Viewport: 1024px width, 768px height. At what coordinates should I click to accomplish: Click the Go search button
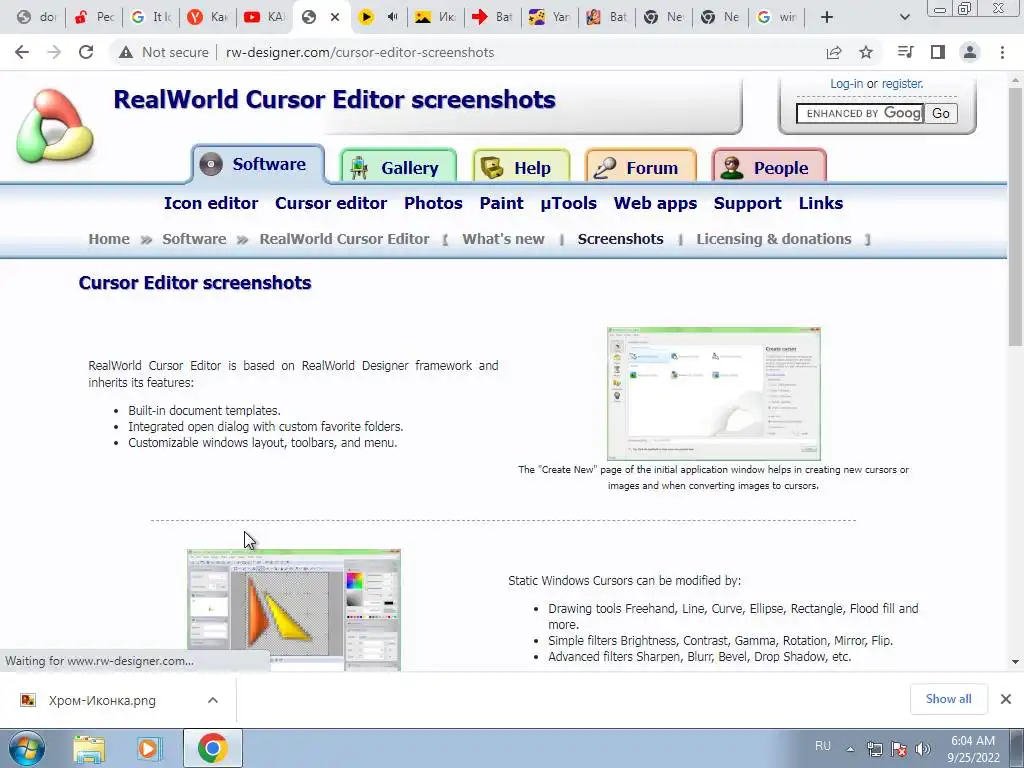click(941, 113)
